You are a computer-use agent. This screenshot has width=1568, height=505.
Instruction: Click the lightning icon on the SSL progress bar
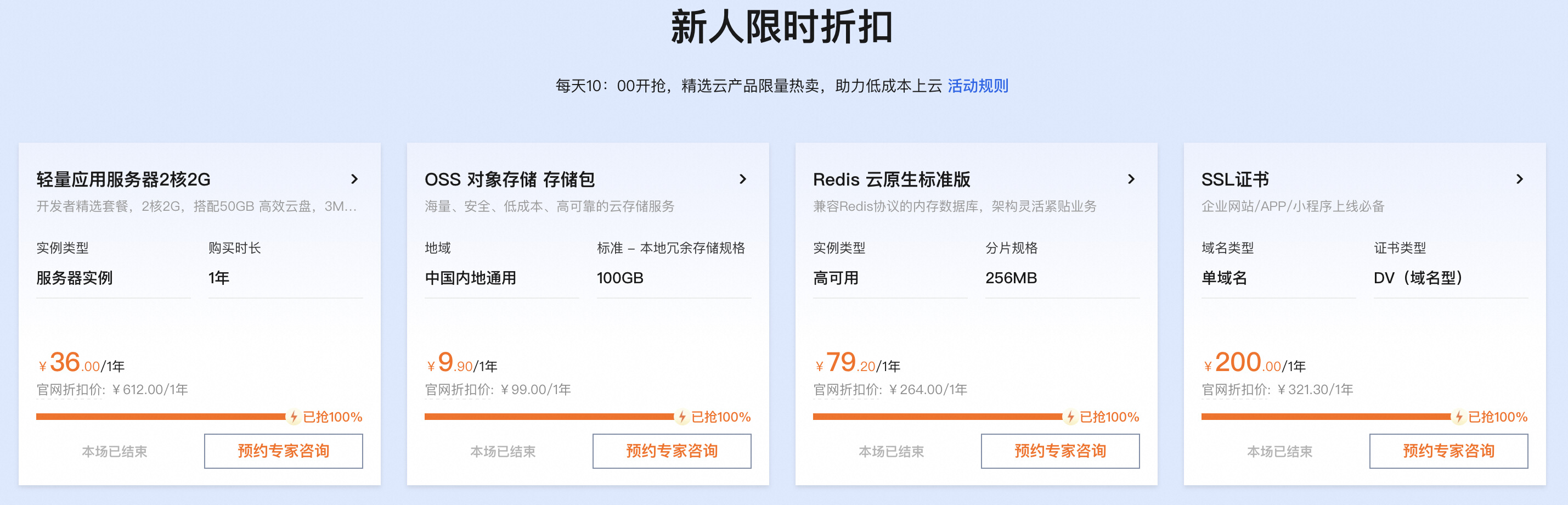[x=1458, y=417]
